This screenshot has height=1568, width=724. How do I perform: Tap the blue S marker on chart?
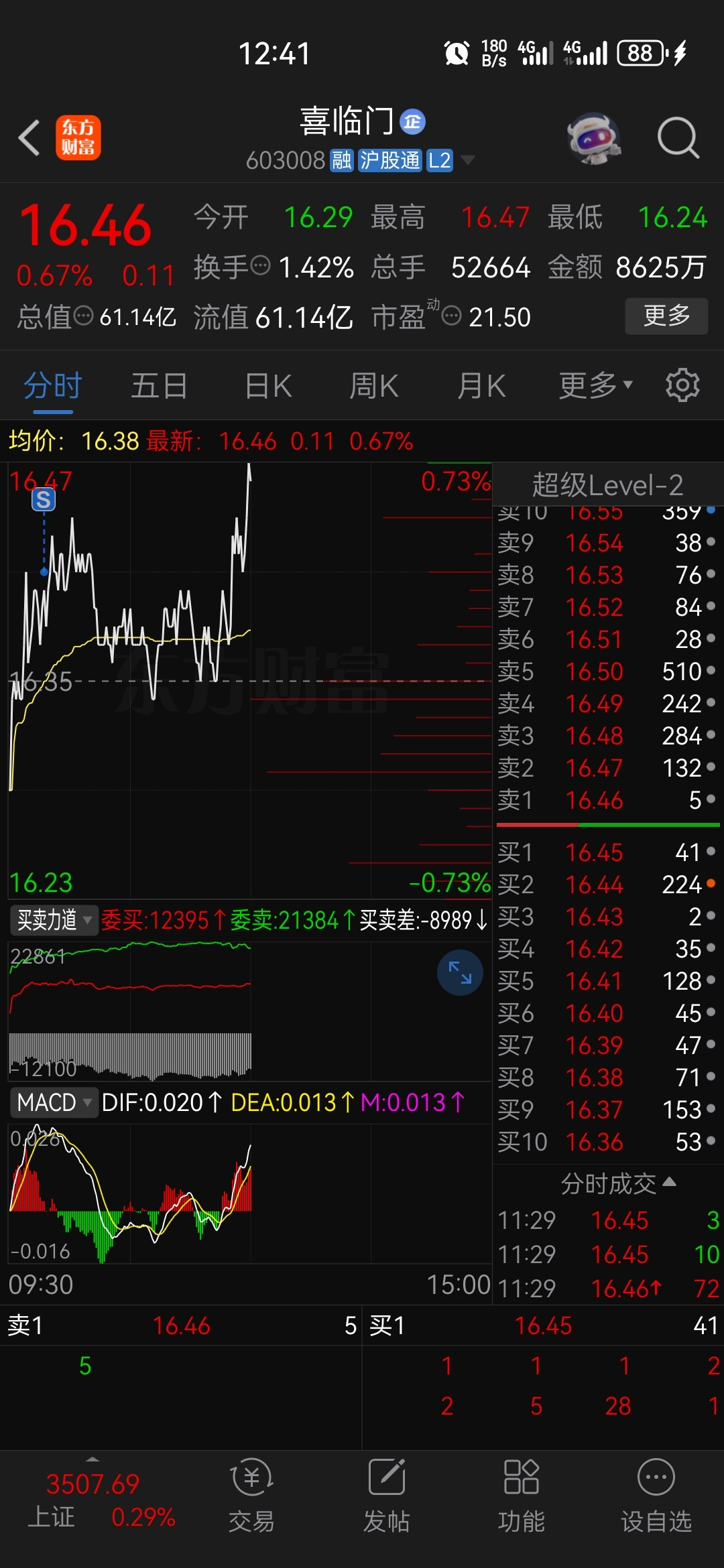pos(44,499)
